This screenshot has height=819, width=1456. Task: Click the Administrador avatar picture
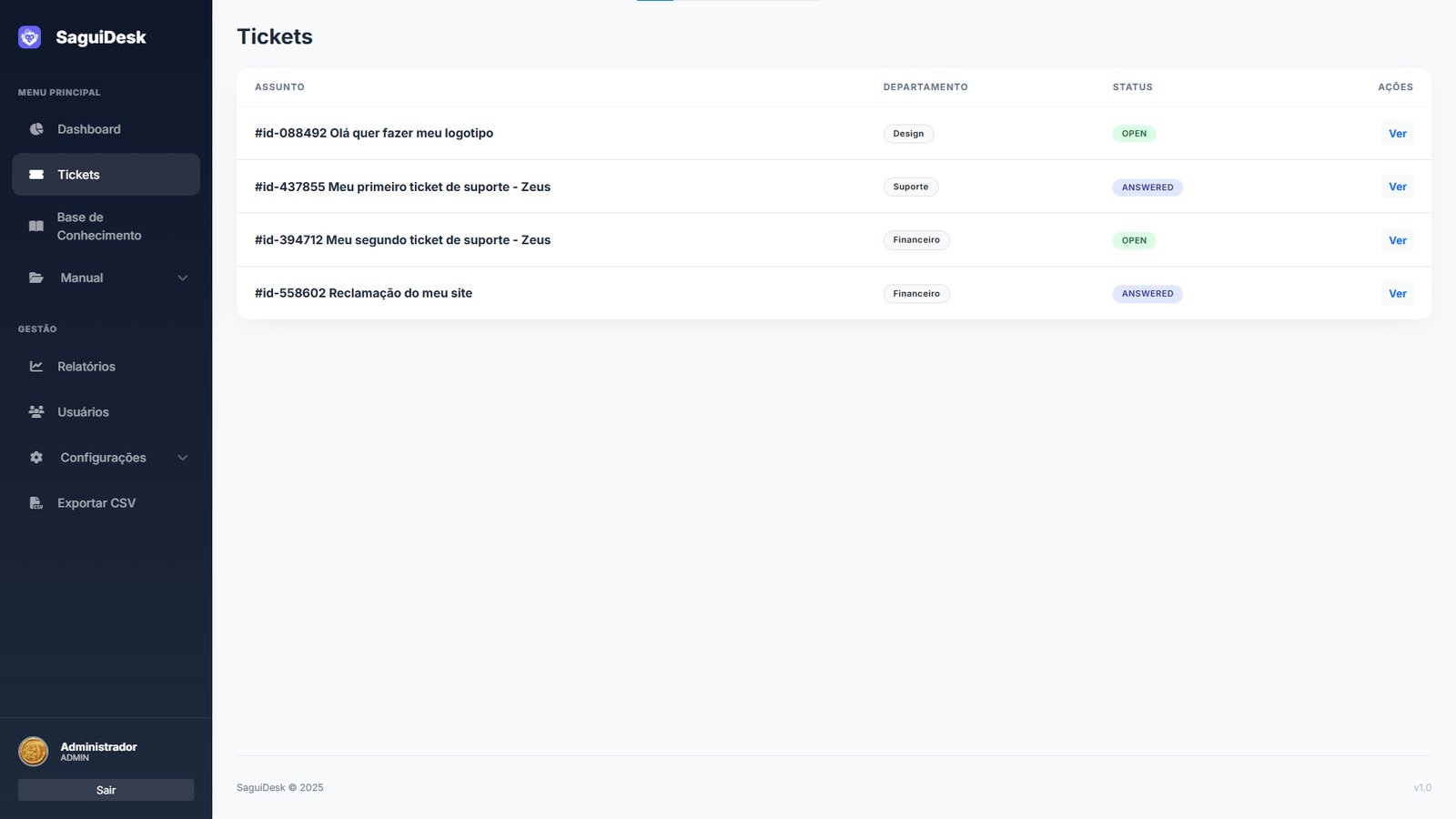click(x=34, y=752)
